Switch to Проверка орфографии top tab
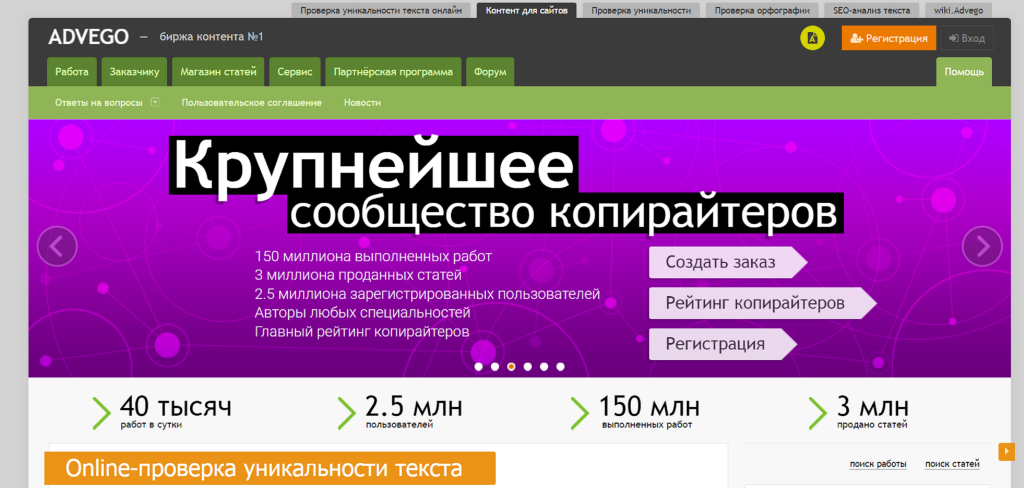The image size is (1024, 488). [x=762, y=10]
